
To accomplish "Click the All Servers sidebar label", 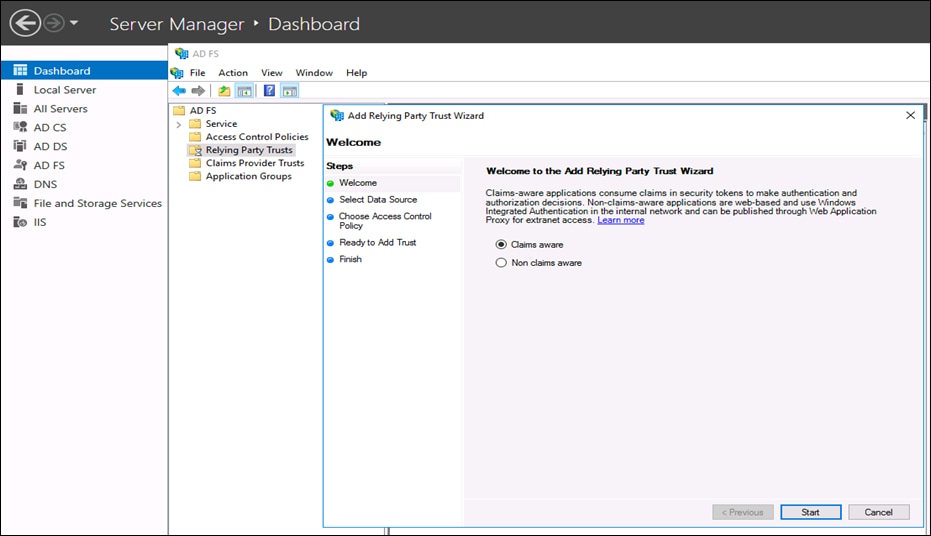I will click(x=61, y=109).
